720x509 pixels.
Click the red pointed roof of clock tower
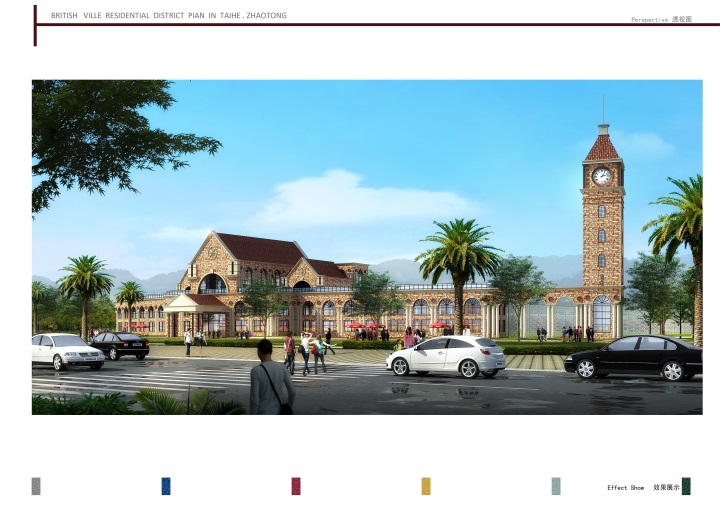click(603, 148)
